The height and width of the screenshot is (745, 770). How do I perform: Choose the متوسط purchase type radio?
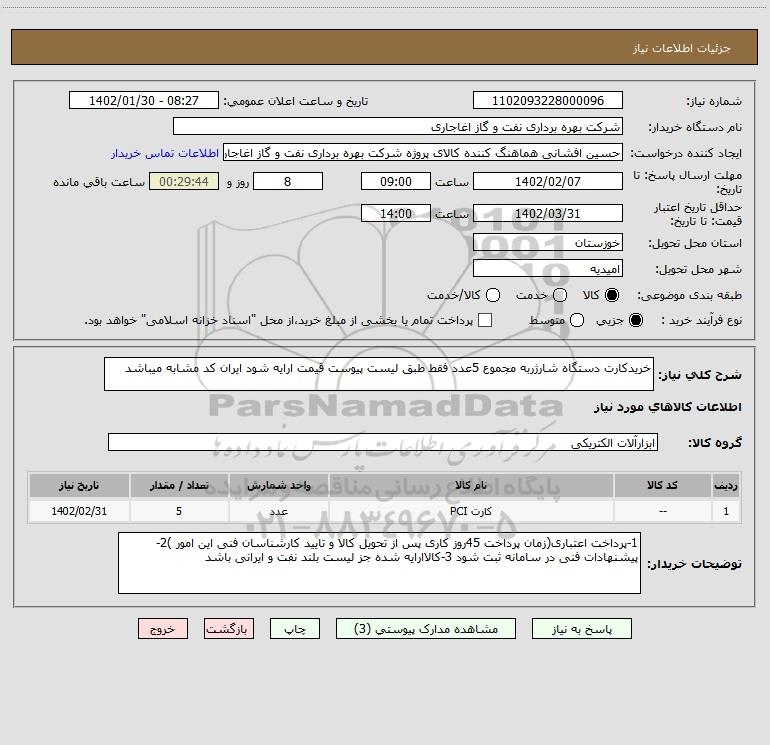tap(577, 320)
